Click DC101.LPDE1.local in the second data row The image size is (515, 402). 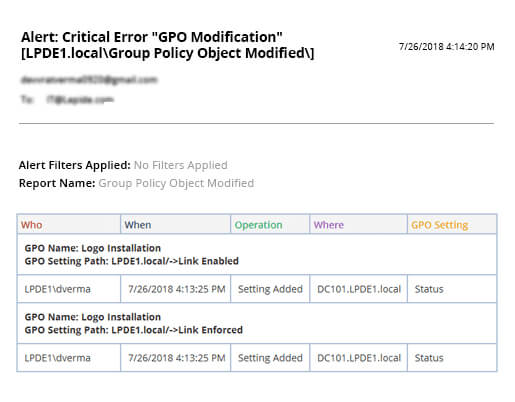[x=359, y=358]
